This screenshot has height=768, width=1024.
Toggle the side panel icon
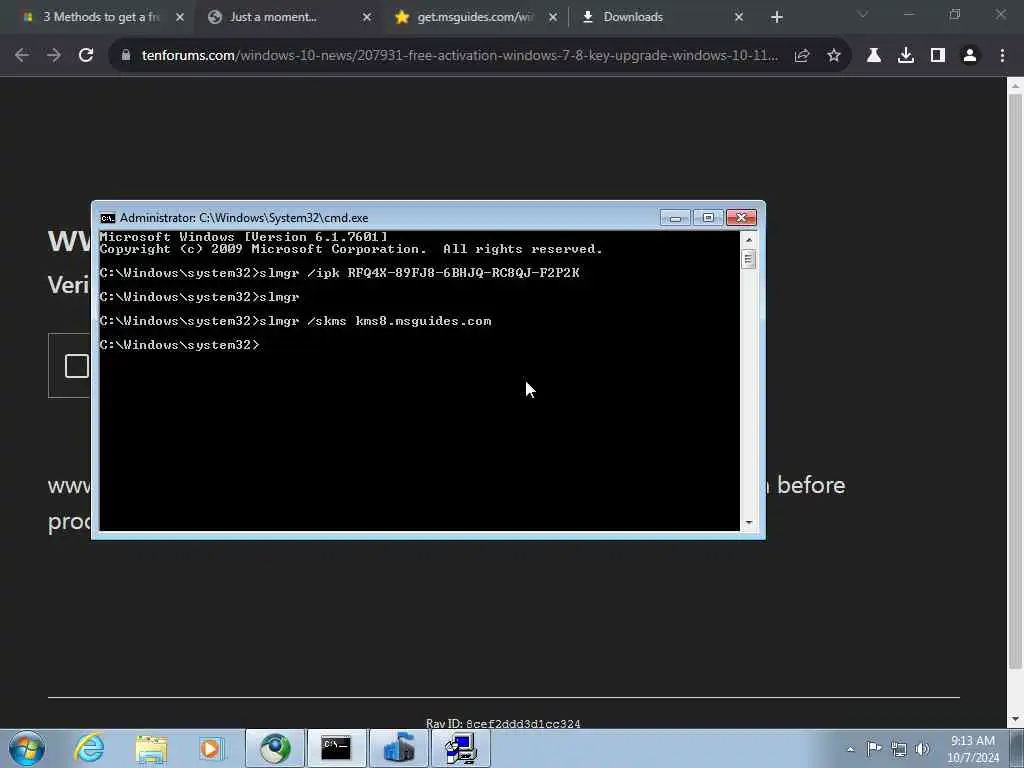point(938,56)
